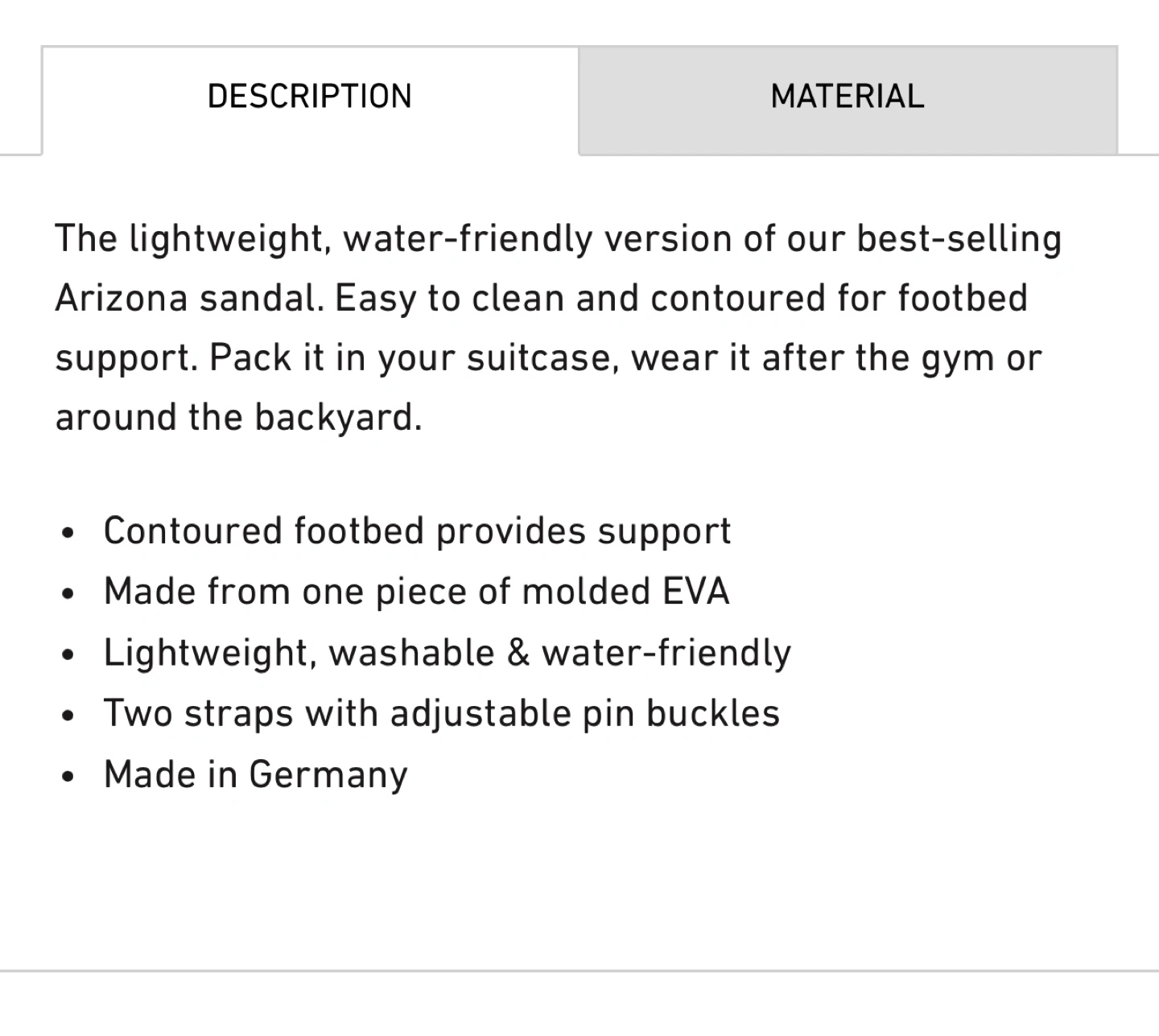Click the word 'Arizona' in the description

(122, 299)
